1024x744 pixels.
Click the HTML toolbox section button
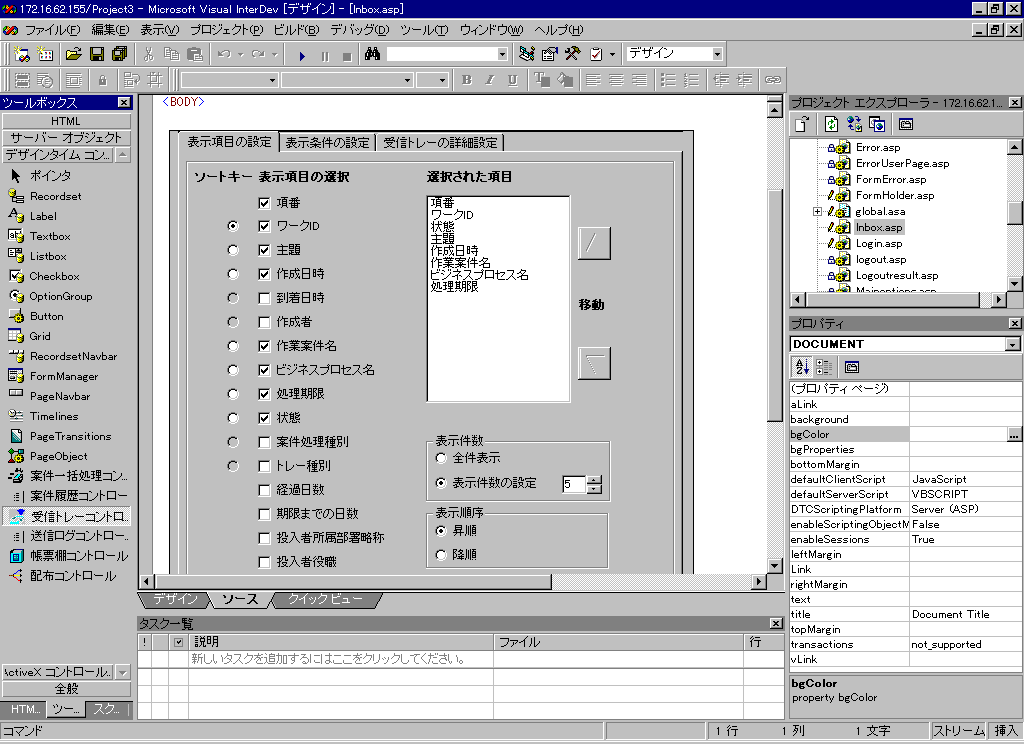[66, 121]
